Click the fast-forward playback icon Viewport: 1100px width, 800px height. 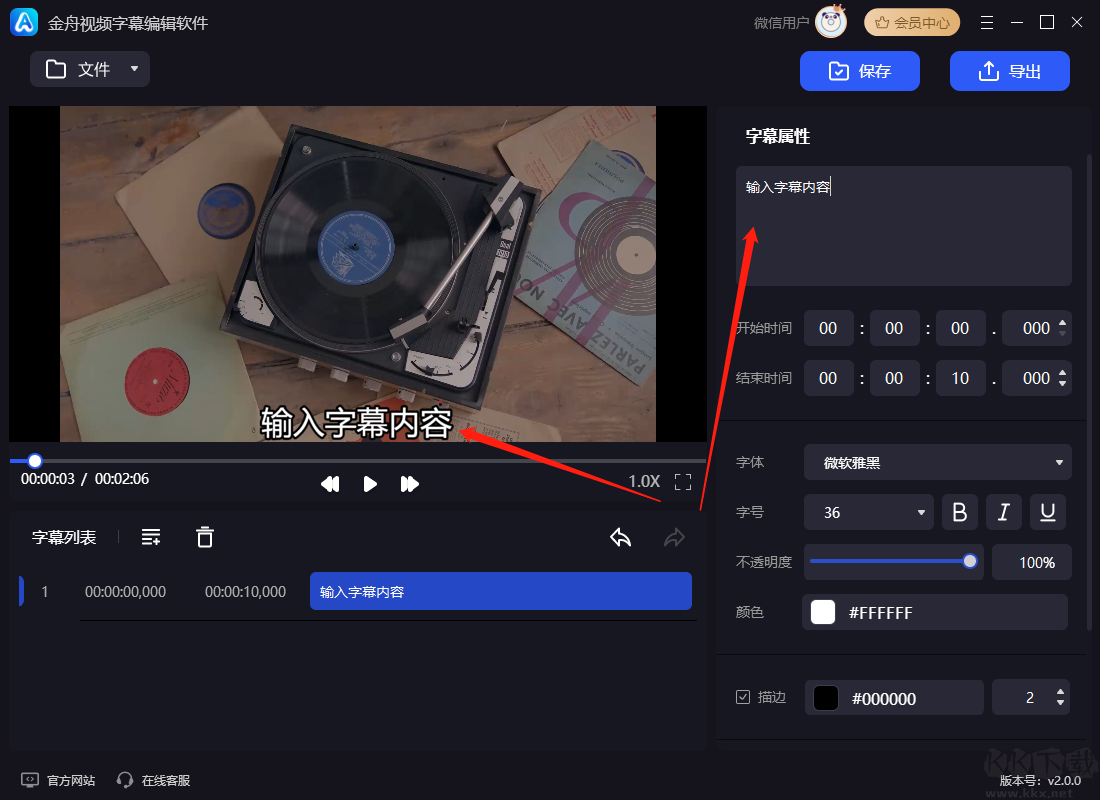(x=410, y=484)
